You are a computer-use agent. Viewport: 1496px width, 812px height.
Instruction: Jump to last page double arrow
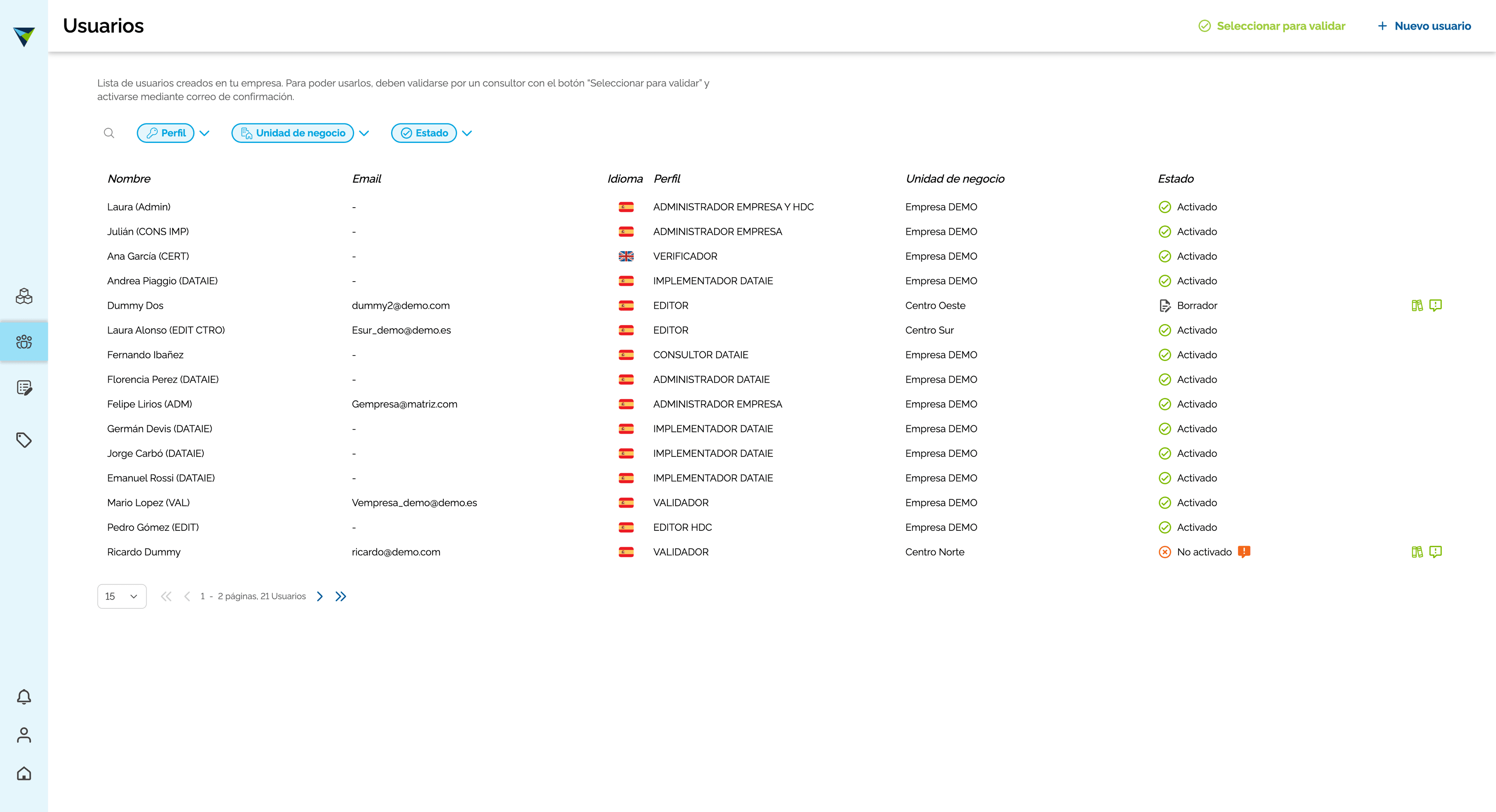pos(341,596)
